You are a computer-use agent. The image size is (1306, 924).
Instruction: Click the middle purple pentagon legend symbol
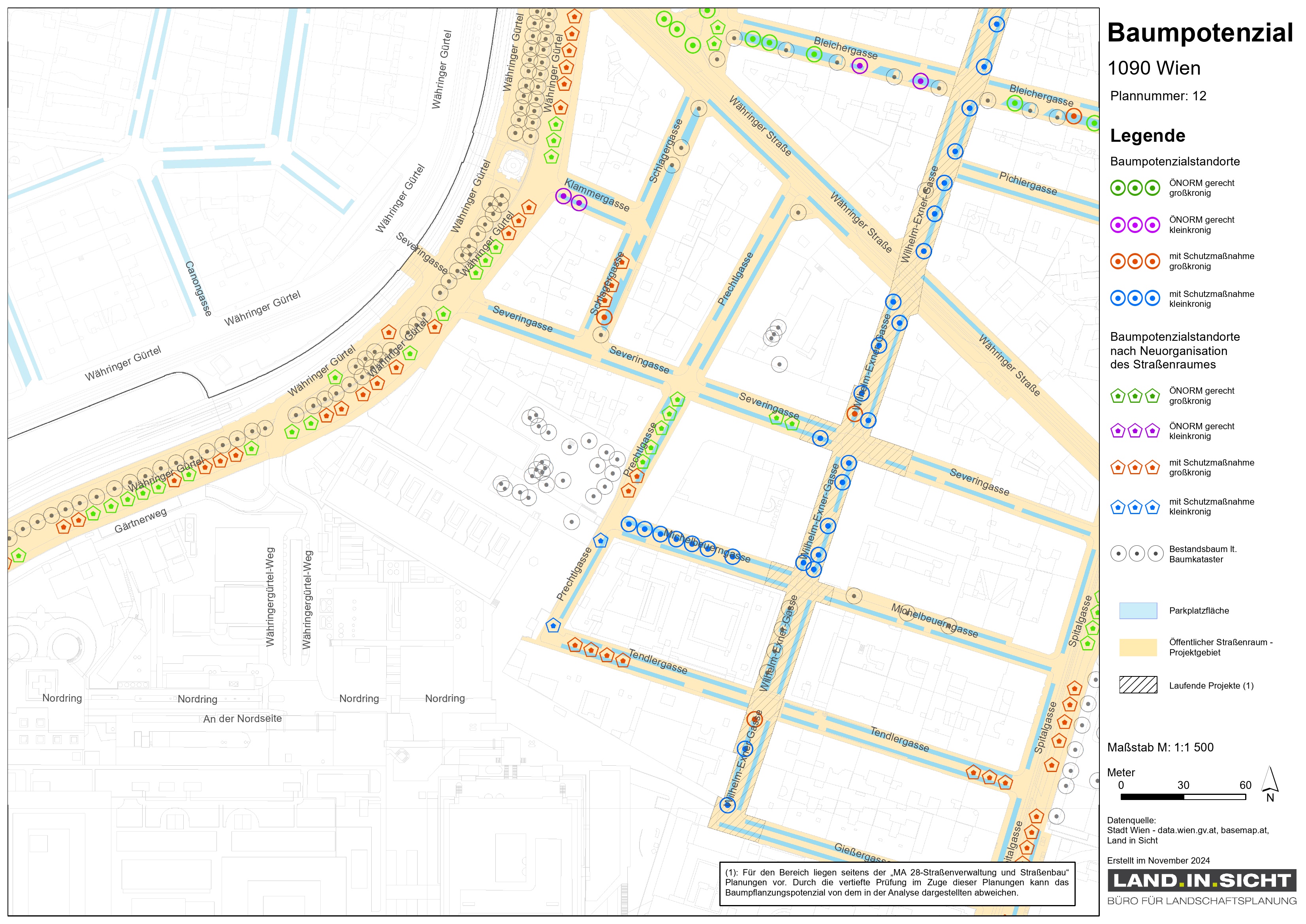[x=1135, y=431]
